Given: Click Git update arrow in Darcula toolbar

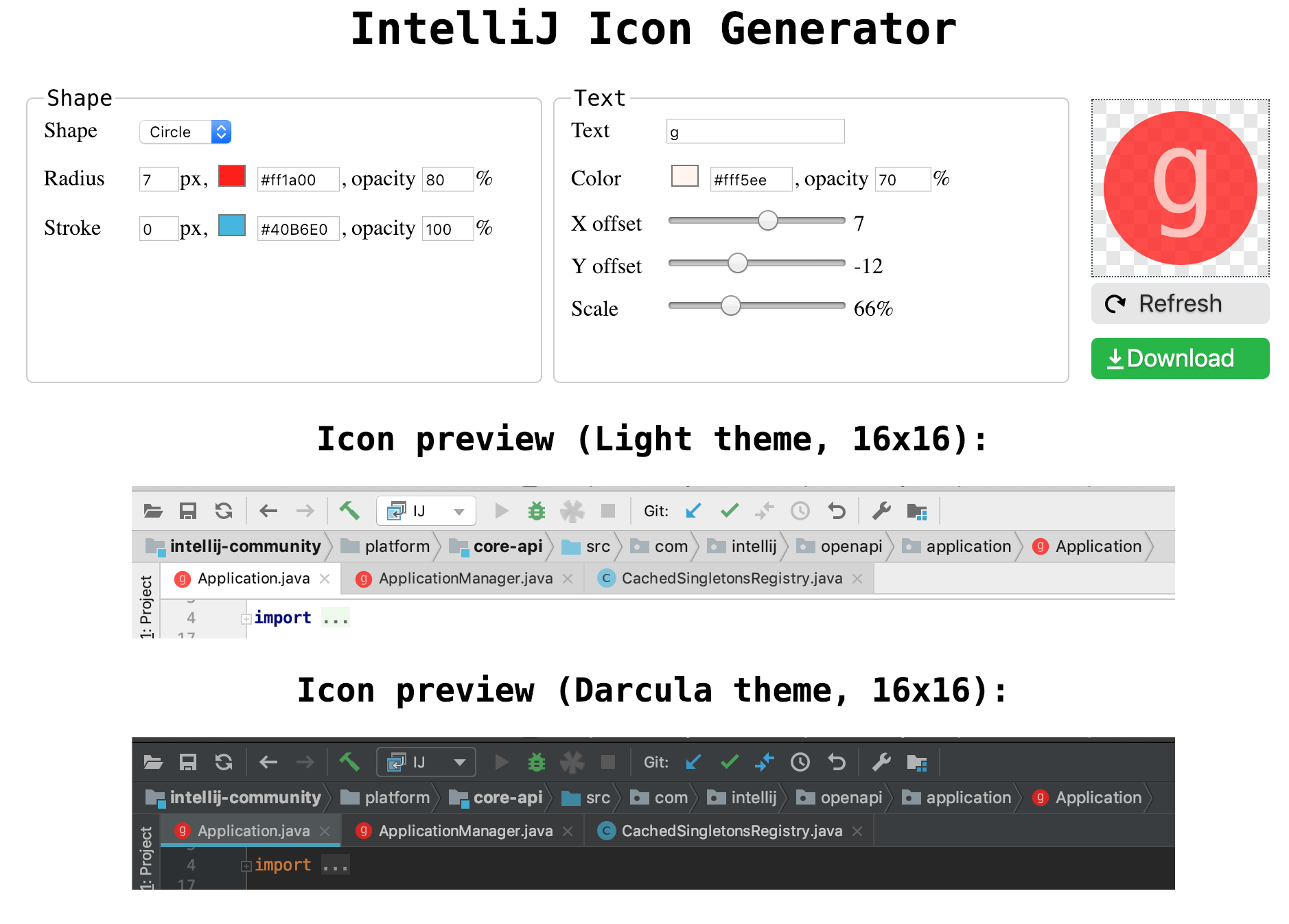Looking at the screenshot, I should (x=694, y=762).
